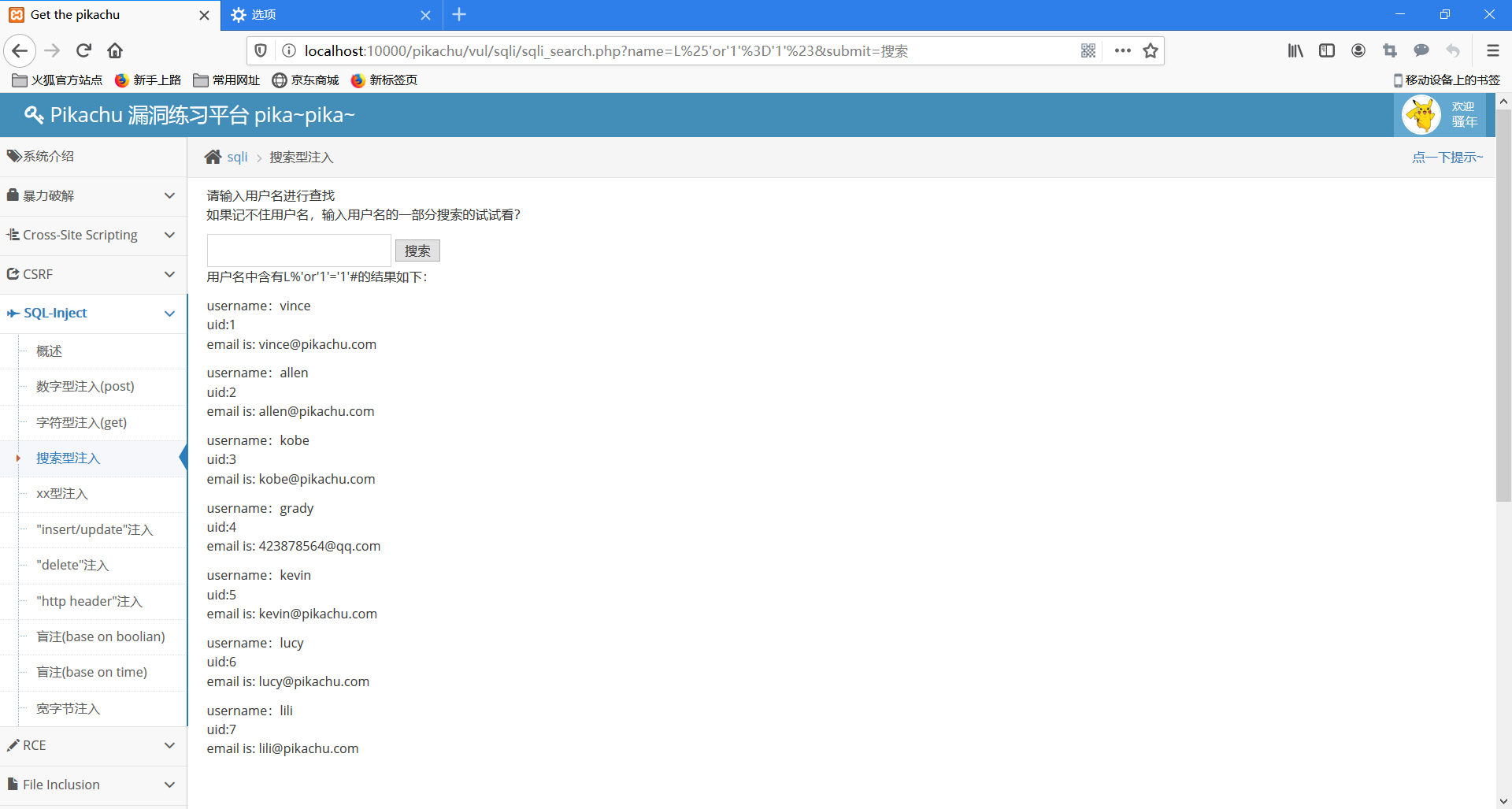Click the 搜索 submit button
The width and height of the screenshot is (1512, 809).
coord(417,250)
